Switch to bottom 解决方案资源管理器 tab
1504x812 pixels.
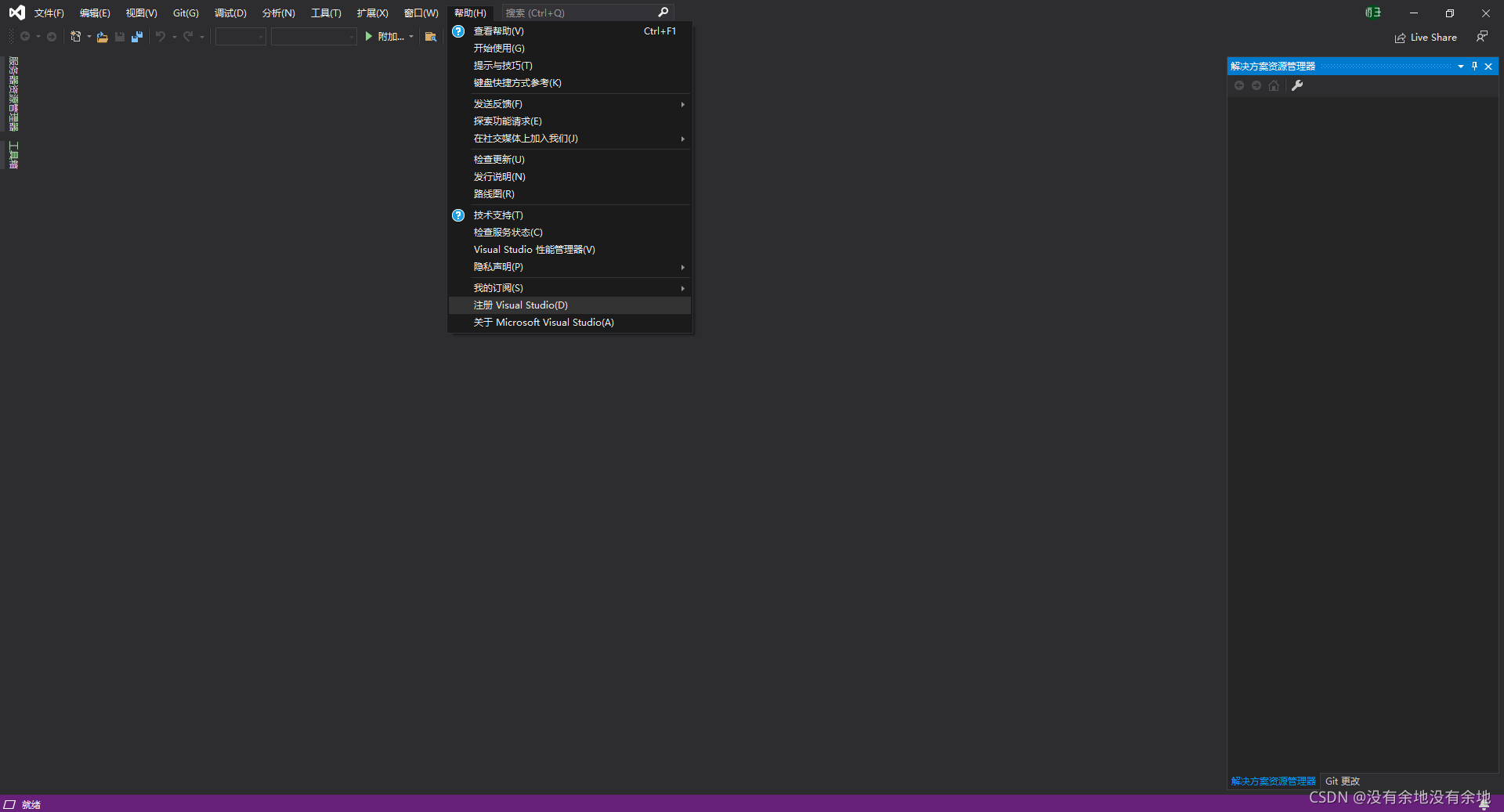point(1273,781)
